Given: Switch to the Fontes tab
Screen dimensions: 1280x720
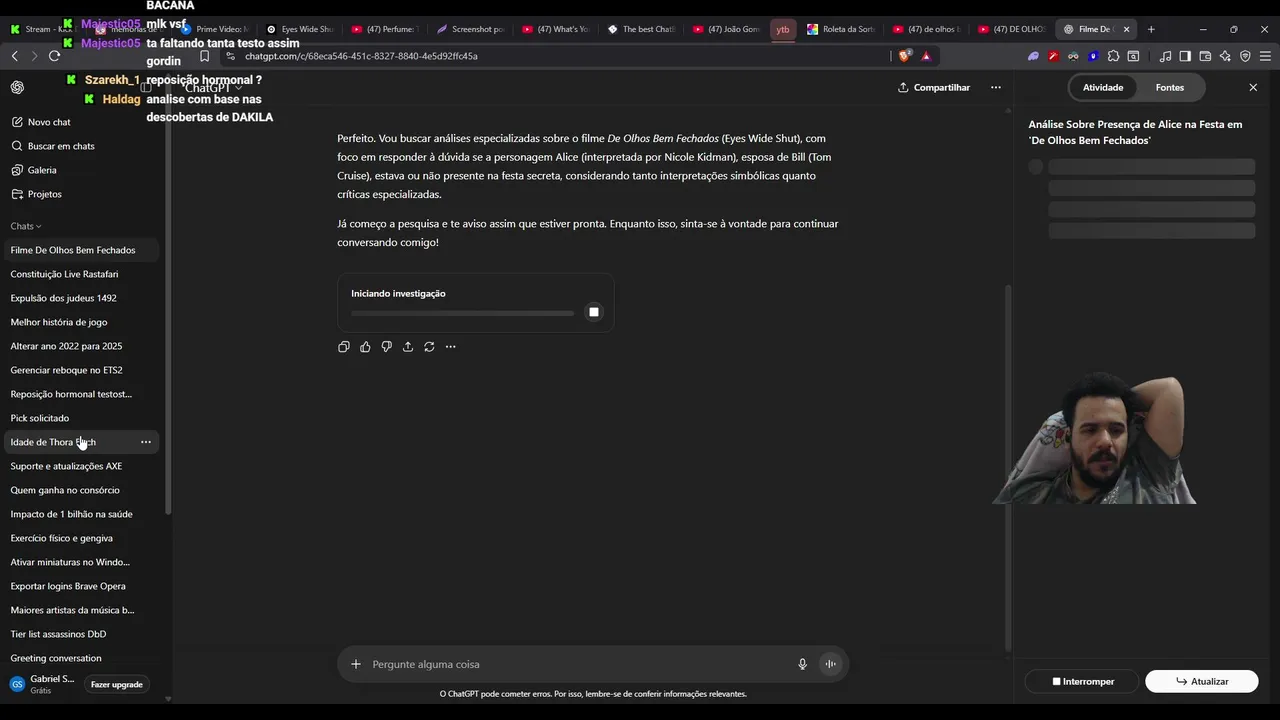Looking at the screenshot, I should coord(1170,88).
